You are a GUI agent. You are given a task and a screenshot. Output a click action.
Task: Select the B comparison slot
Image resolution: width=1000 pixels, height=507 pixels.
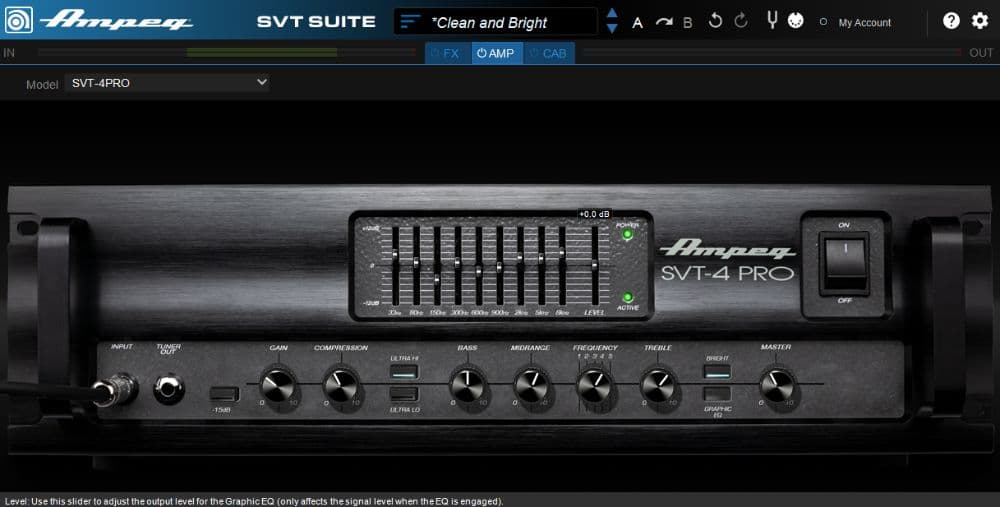(688, 23)
